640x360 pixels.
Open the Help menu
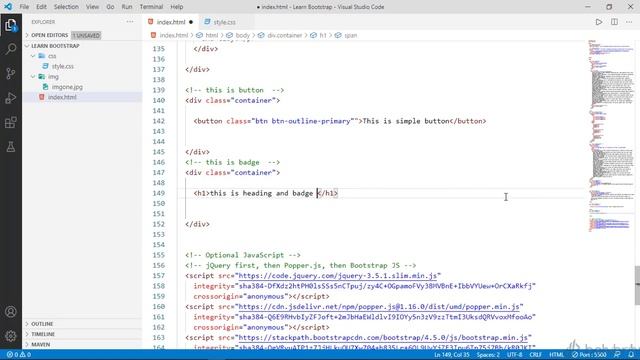(x=176, y=7)
